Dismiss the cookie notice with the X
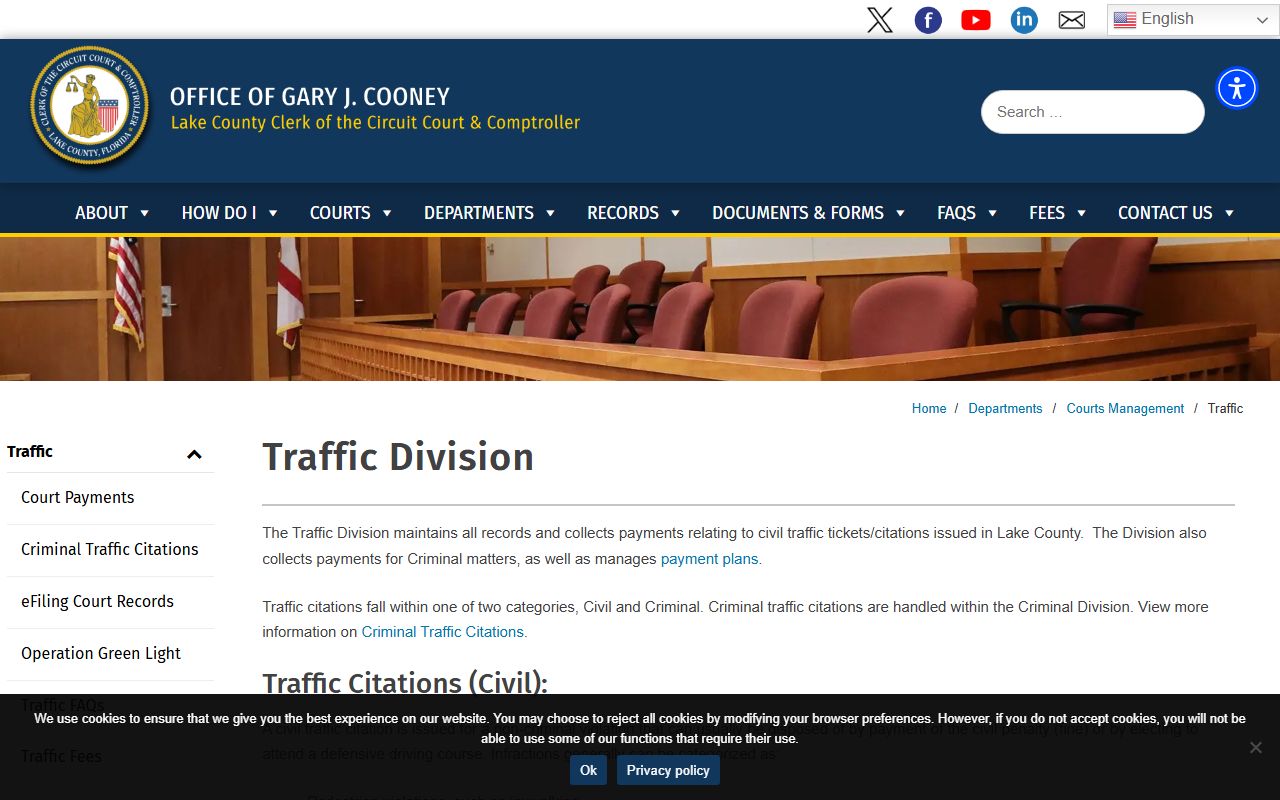1280x800 pixels. [1256, 747]
